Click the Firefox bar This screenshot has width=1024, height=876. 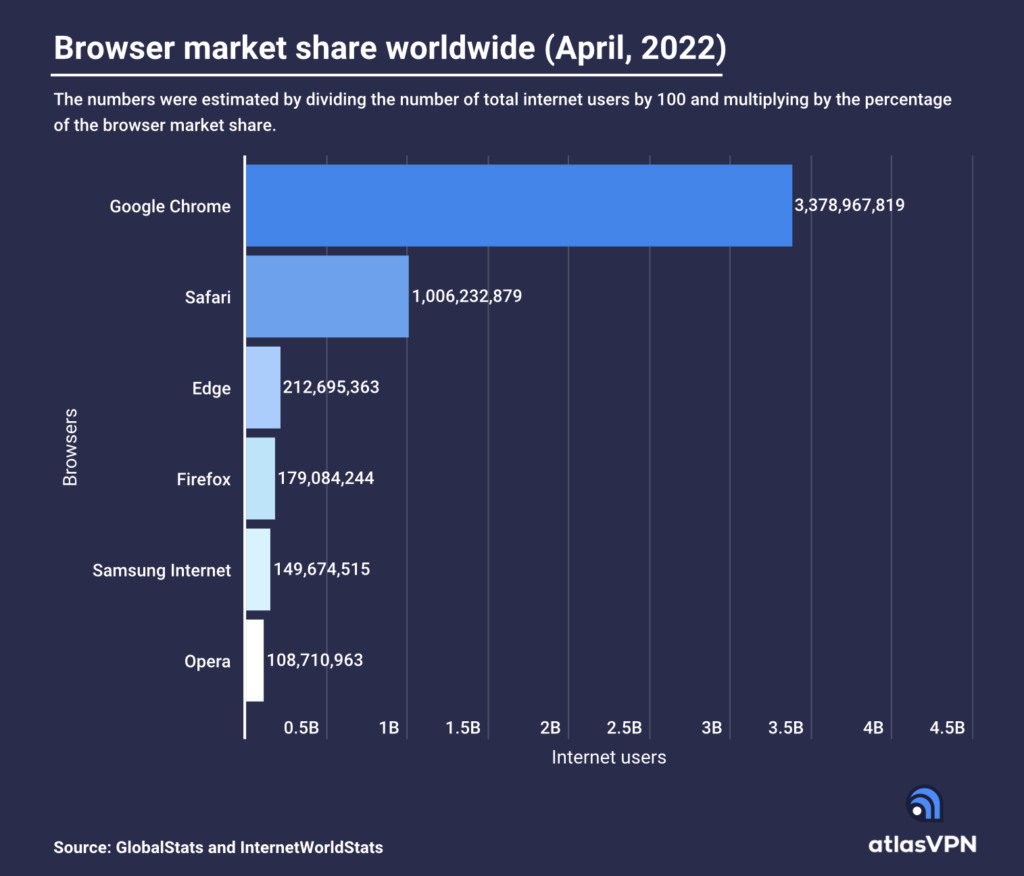point(260,478)
